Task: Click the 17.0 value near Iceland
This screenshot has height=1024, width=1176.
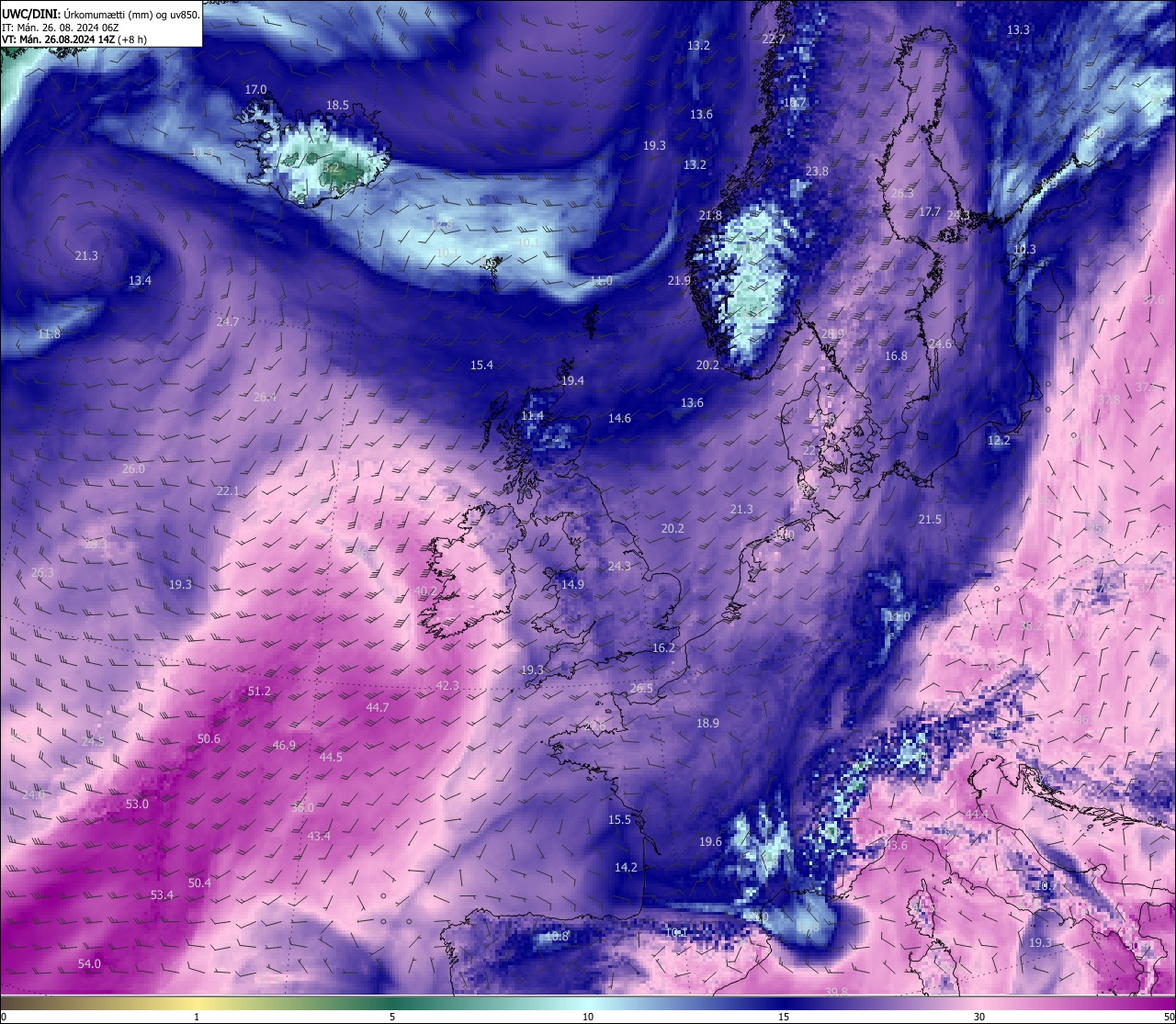Action: [x=255, y=89]
